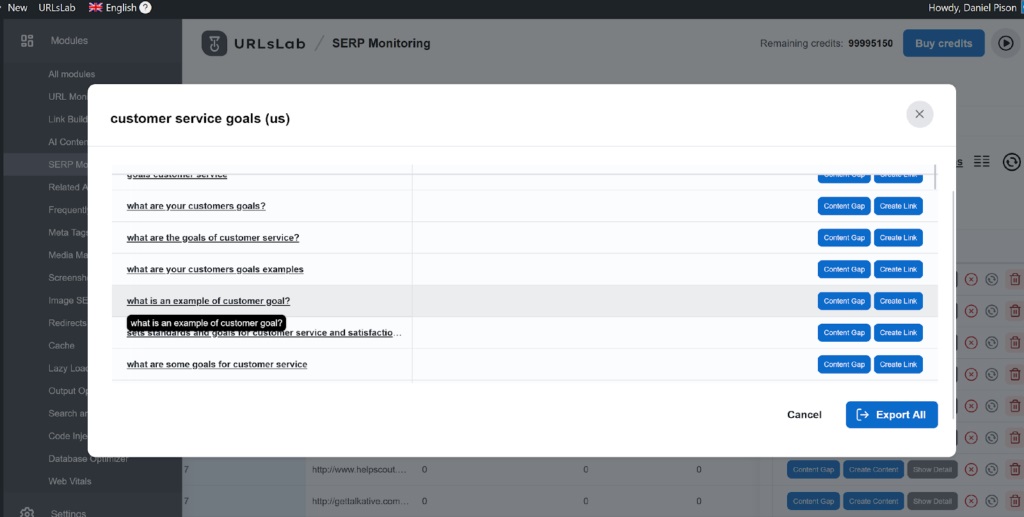
Task: Create Link for 'what are your customers goals?'
Action: pos(898,206)
